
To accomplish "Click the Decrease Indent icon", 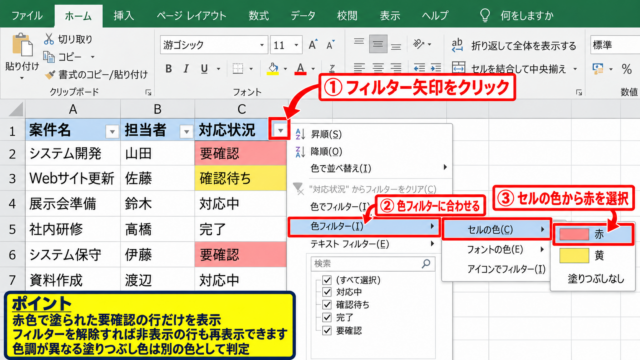I will (x=419, y=67).
